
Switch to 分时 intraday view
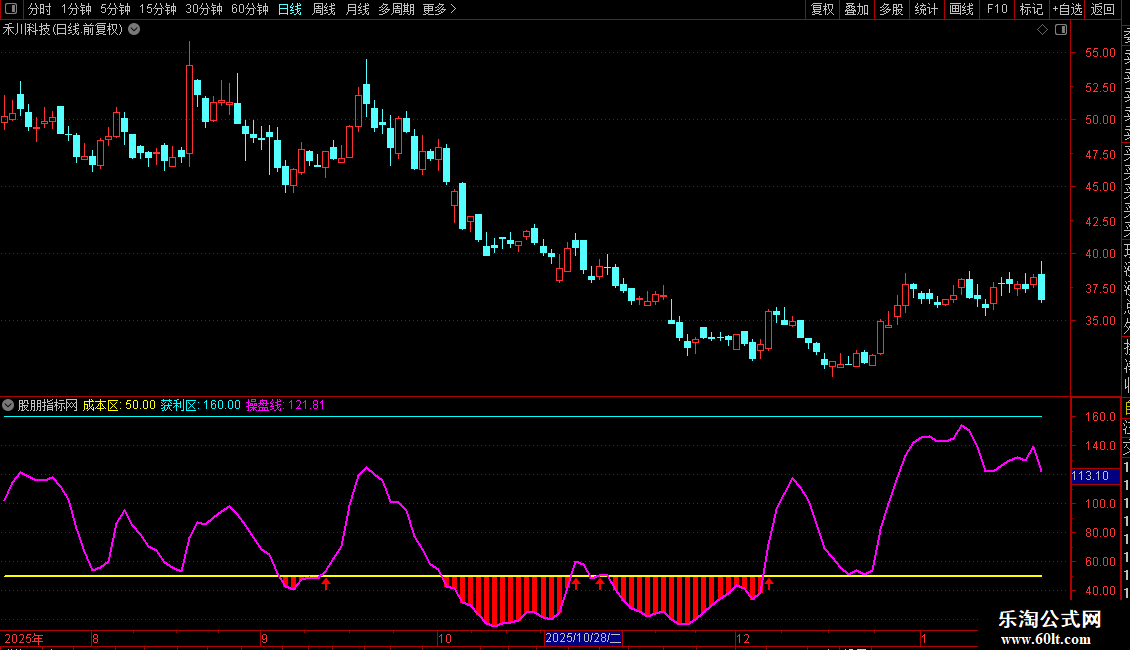pos(39,9)
